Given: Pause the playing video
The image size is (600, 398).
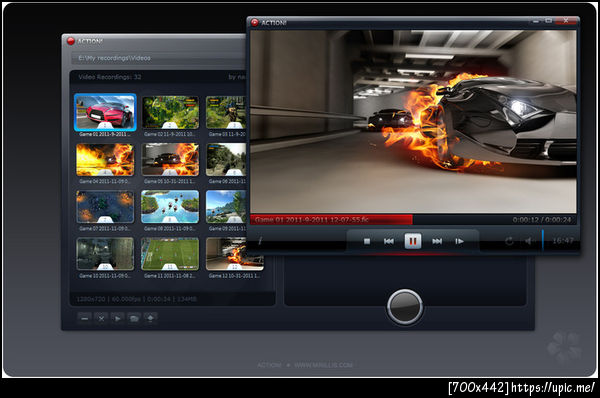Looking at the screenshot, I should 413,241.
